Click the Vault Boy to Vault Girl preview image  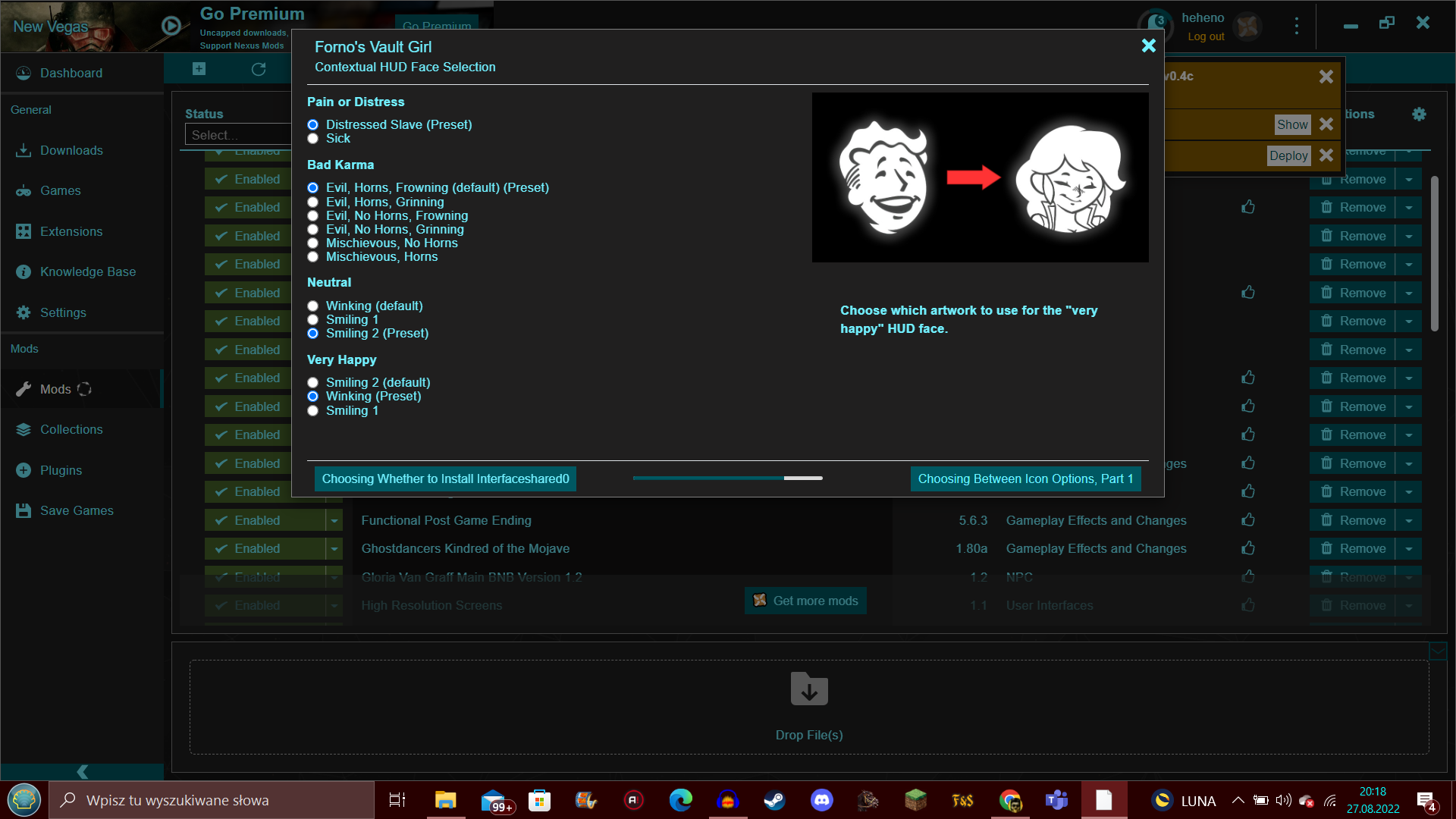pyautogui.click(x=980, y=177)
